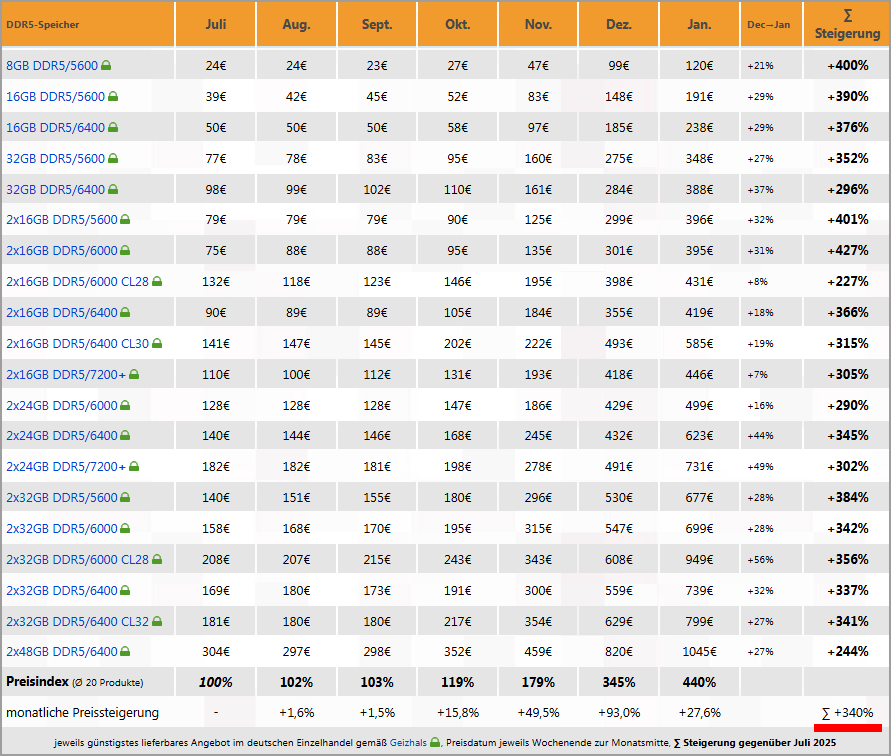Click green icon next to 16GB DDR5/6400
The height and width of the screenshot is (756, 891).
[x=113, y=128]
